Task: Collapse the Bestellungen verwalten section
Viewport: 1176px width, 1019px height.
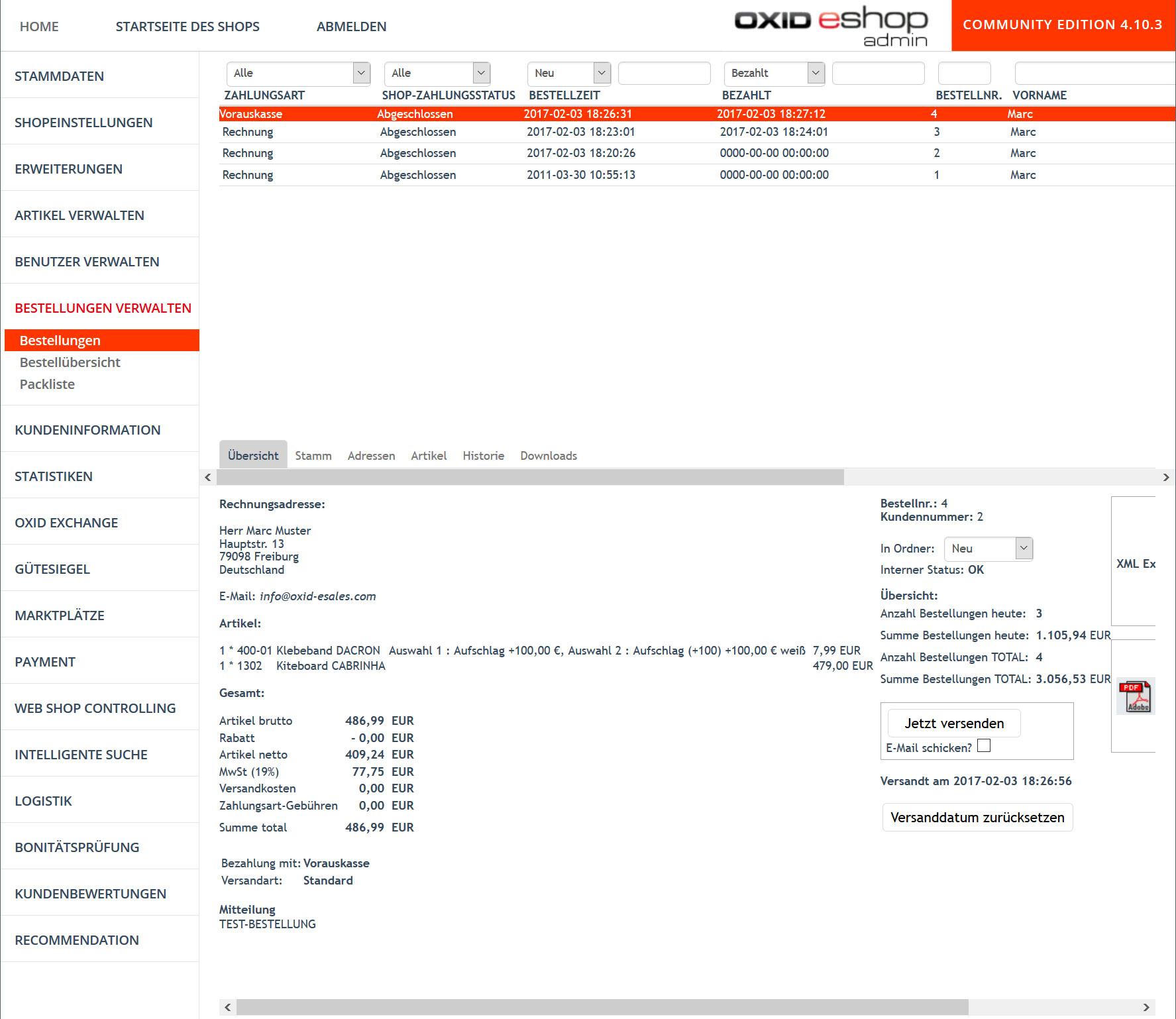Action: point(103,308)
